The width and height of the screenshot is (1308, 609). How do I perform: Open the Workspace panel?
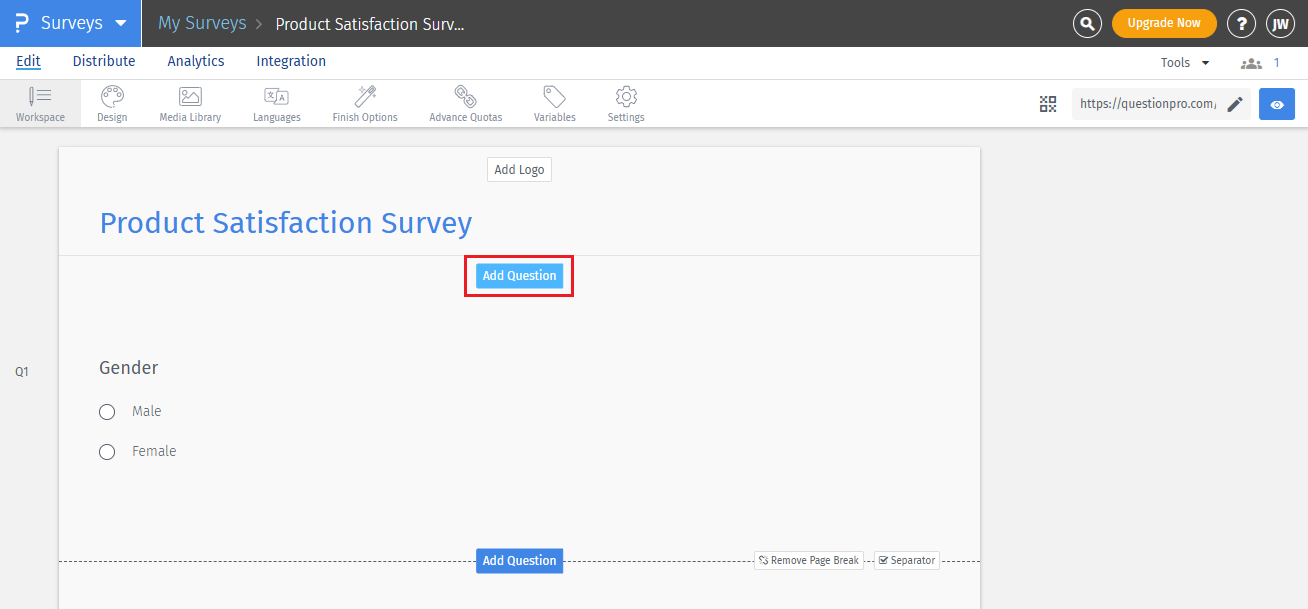click(x=40, y=103)
